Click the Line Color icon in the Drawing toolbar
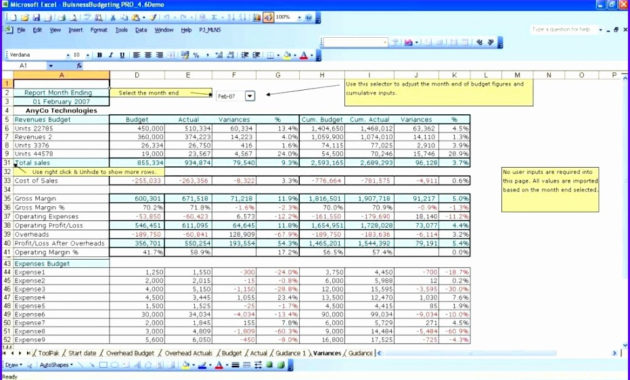This screenshot has width=630, height=380. coord(202,365)
